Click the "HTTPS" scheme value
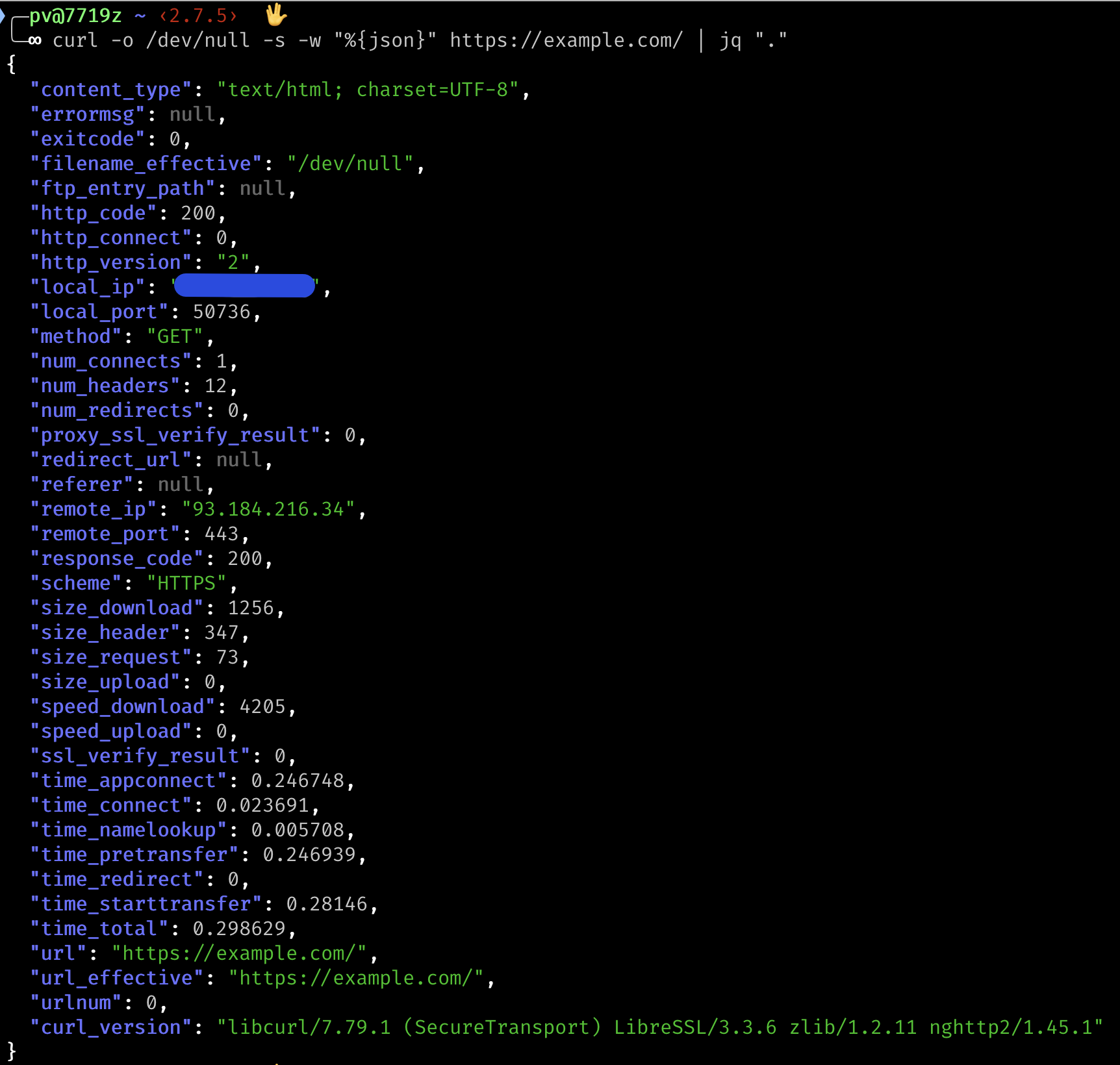This screenshot has width=1120, height=1065. pyautogui.click(x=186, y=583)
